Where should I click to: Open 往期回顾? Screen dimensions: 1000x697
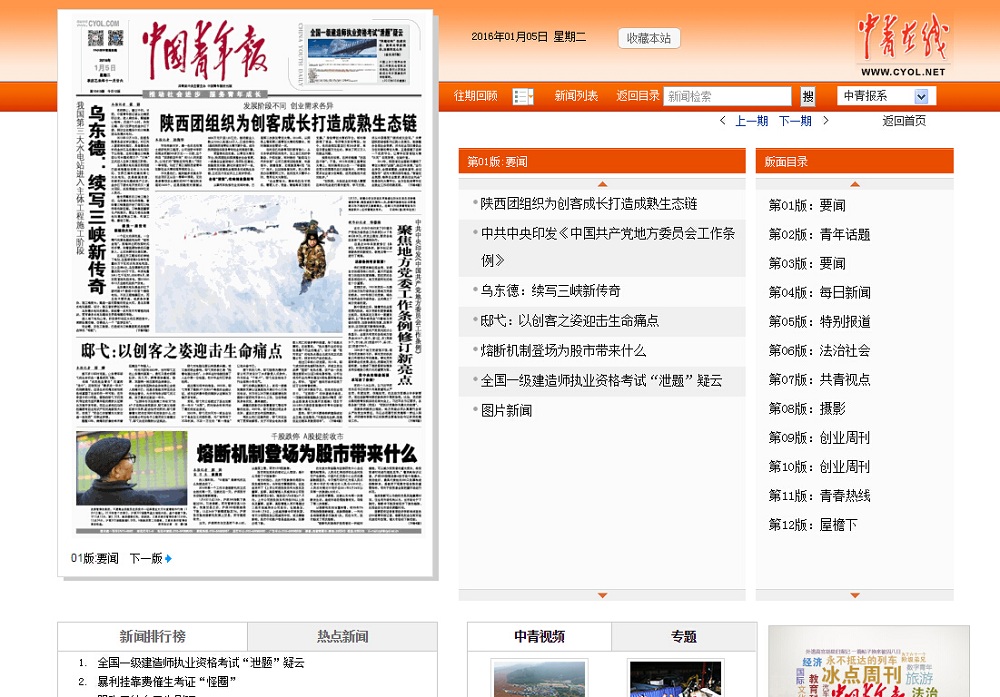(475, 96)
